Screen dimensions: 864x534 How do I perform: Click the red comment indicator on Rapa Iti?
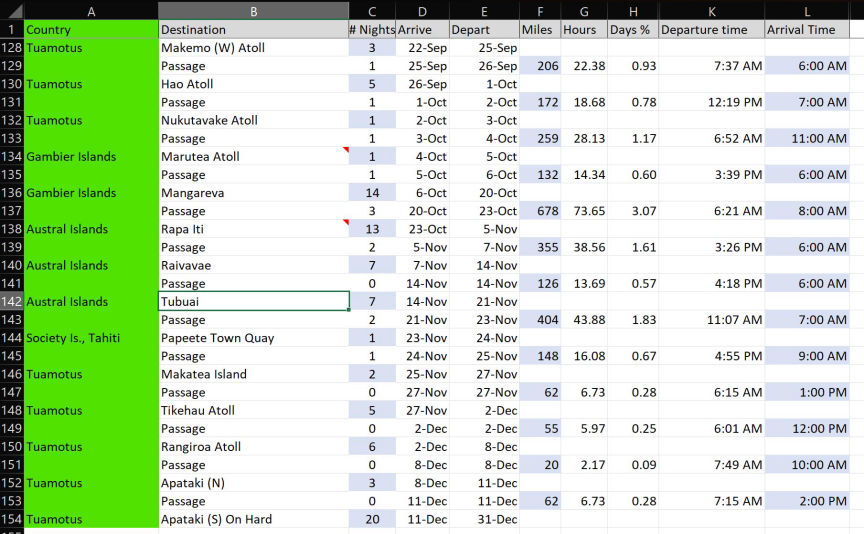(345, 222)
